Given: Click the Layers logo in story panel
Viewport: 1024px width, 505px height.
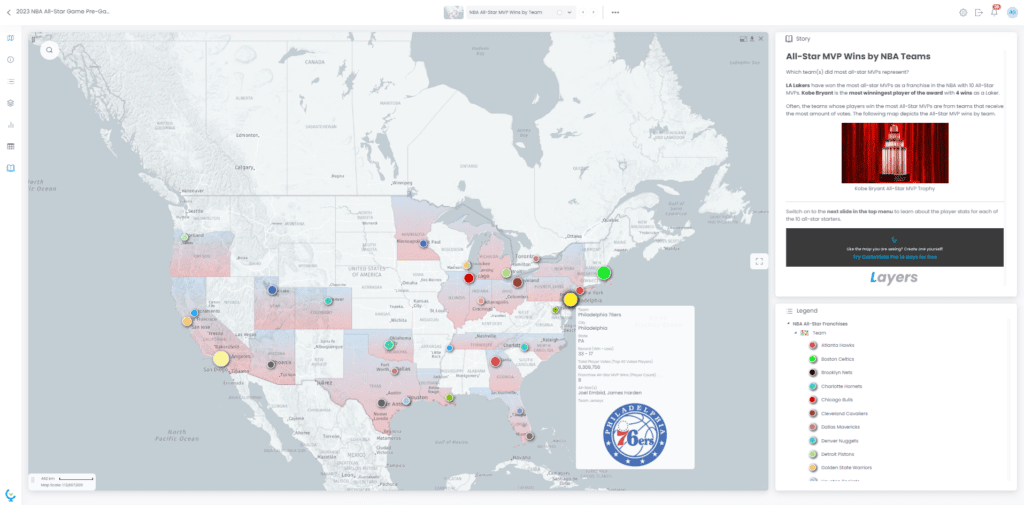Looking at the screenshot, I should (894, 278).
